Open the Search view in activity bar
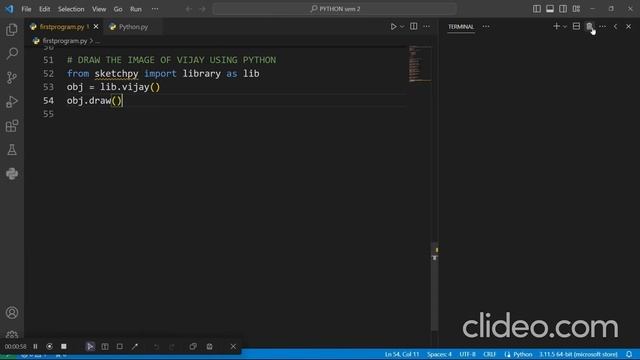The height and width of the screenshot is (360, 640). pos(12,53)
